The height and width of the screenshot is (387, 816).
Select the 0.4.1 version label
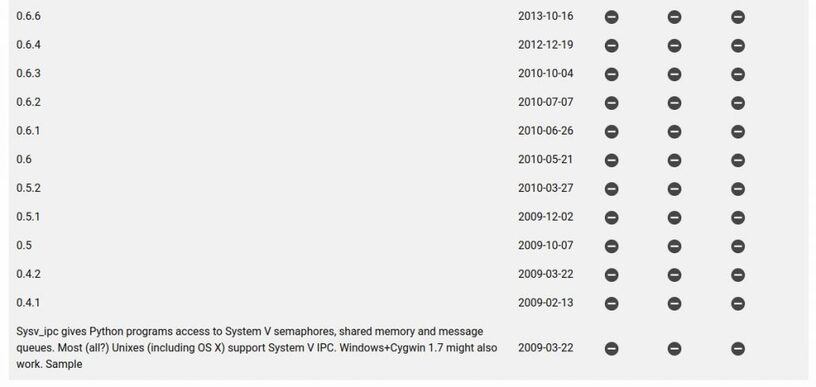click(28, 302)
